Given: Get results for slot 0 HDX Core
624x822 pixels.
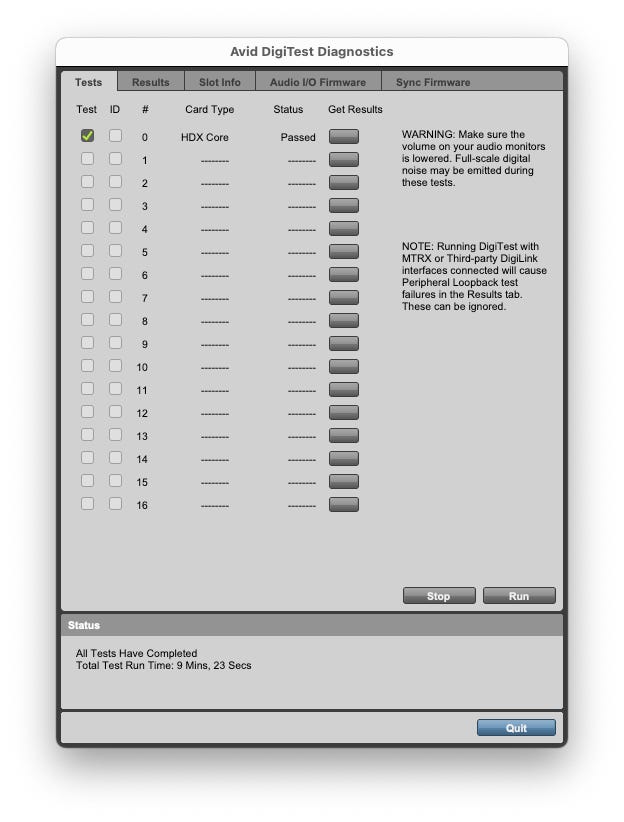Looking at the screenshot, I should coord(344,136).
